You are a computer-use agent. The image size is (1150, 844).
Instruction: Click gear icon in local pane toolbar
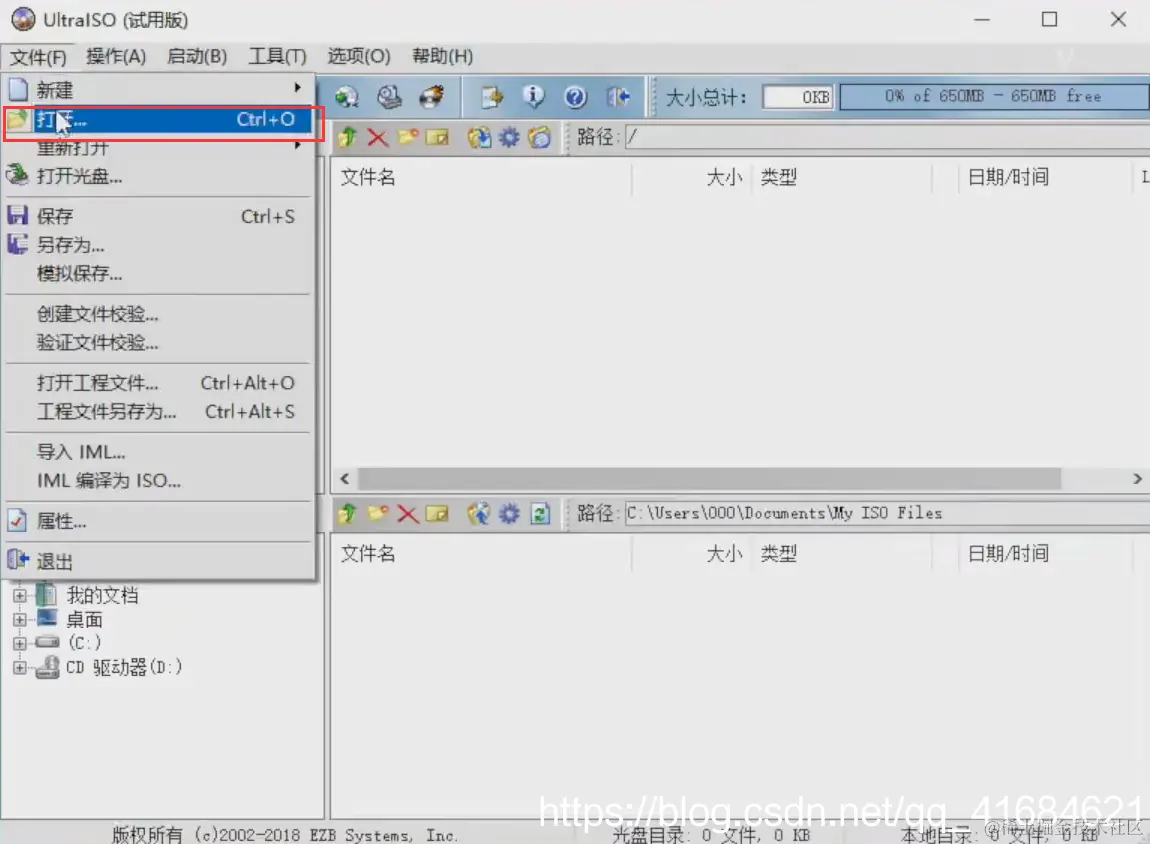click(x=509, y=513)
